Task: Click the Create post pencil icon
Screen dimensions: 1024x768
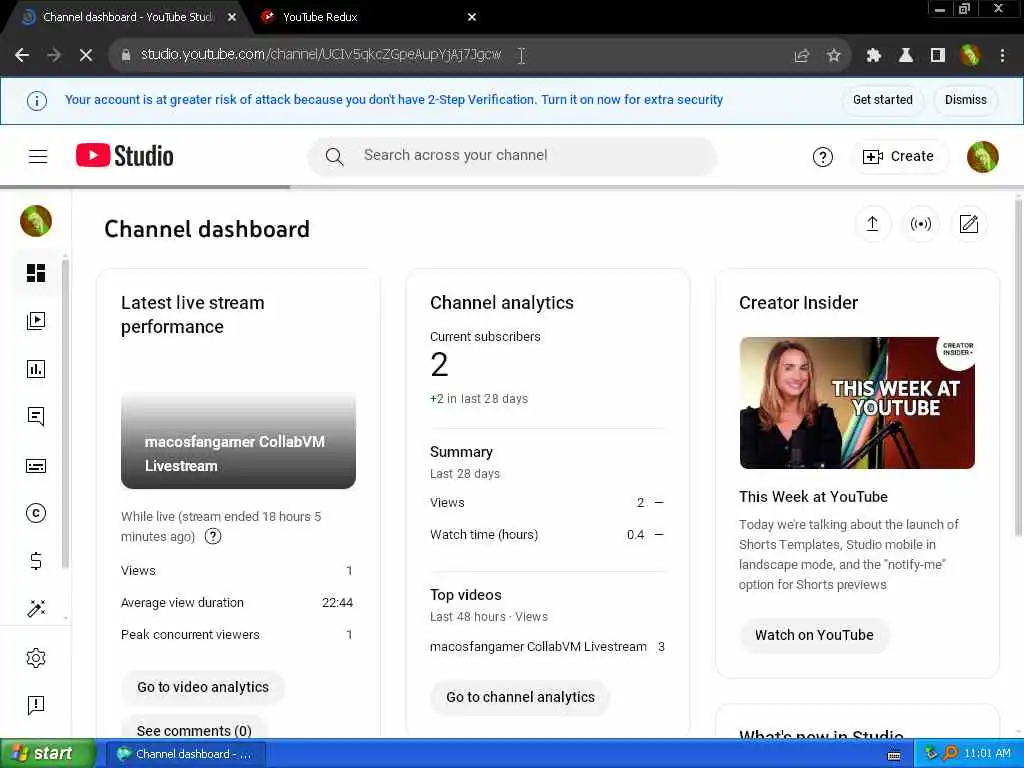Action: coord(968,224)
